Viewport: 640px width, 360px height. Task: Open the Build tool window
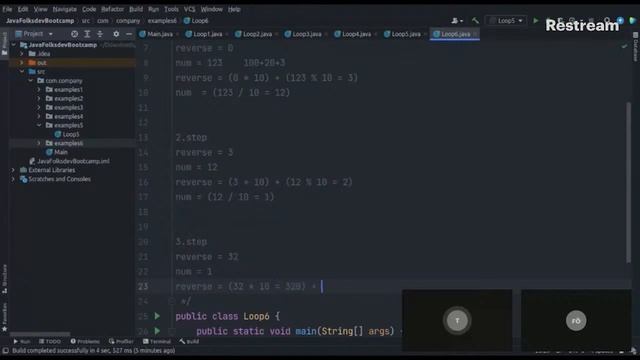pos(189,342)
